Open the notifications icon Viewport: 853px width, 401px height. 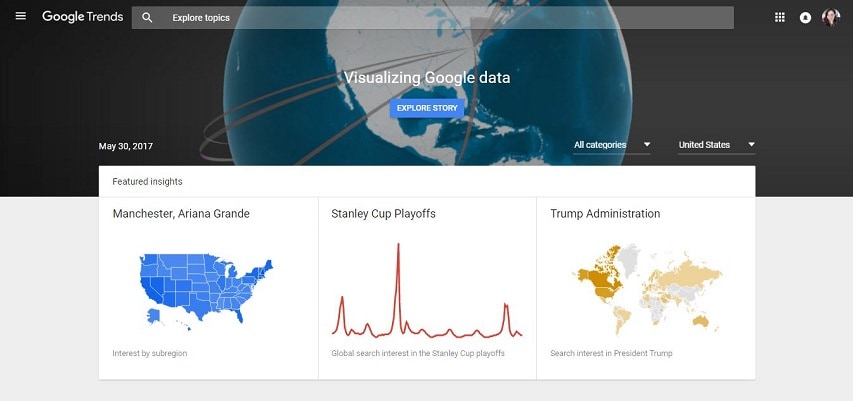805,18
